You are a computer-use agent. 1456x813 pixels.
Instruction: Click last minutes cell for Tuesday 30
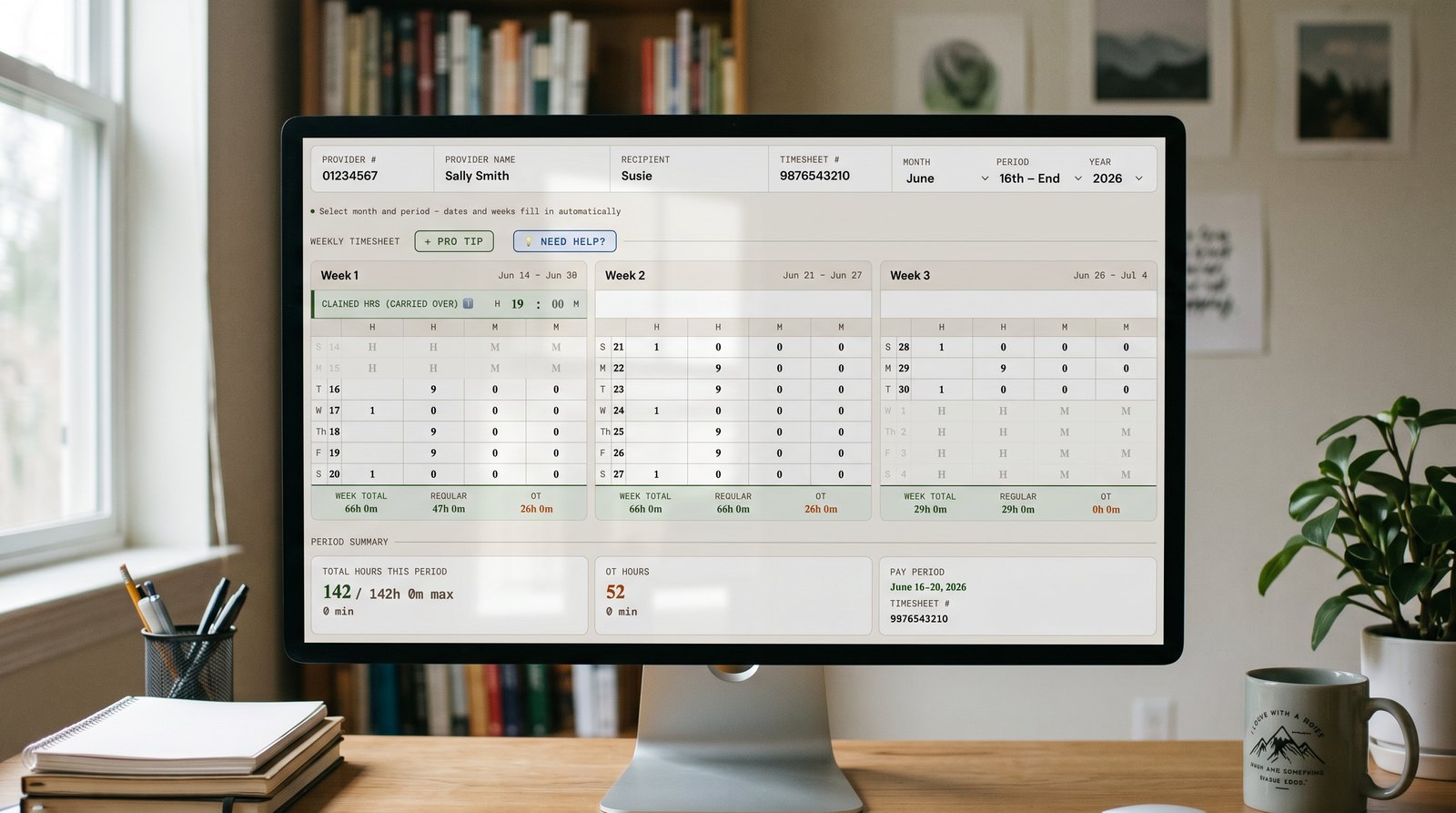pos(1126,390)
